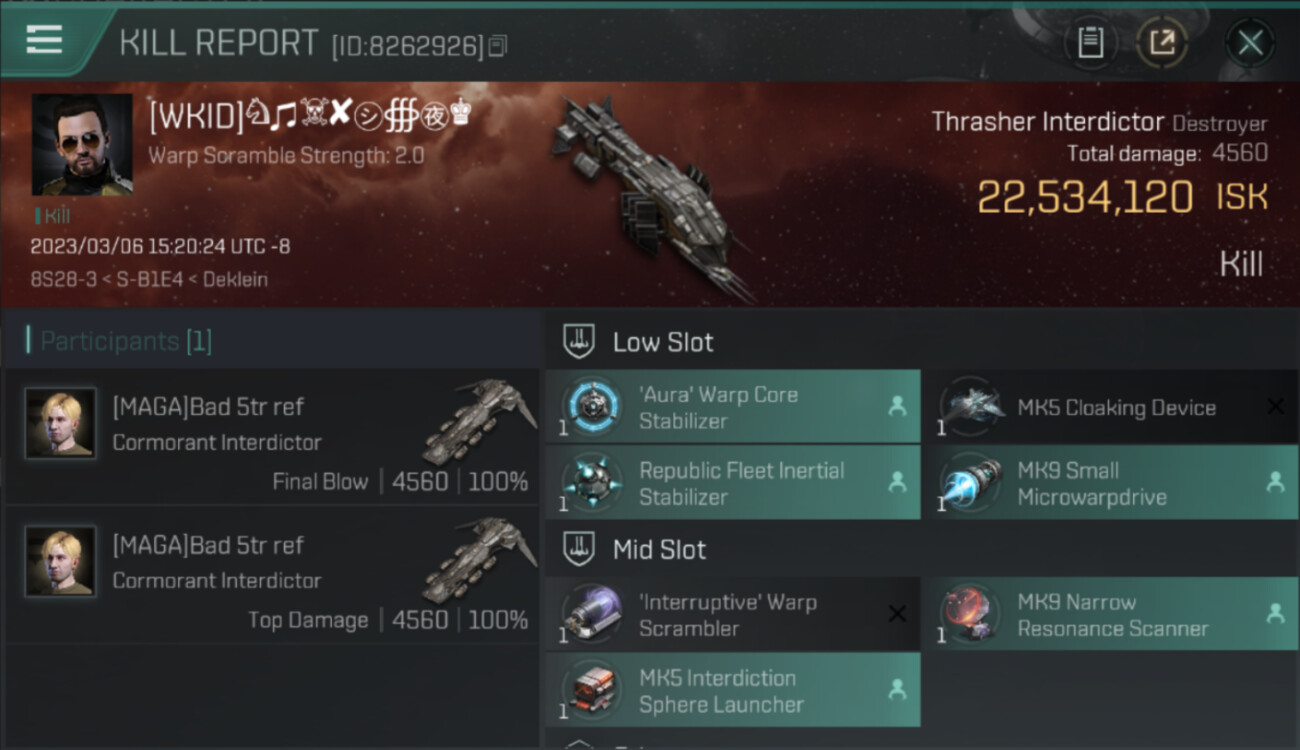View the victim pilot portrait
Screen dimensions: 1300x750
click(x=82, y=145)
